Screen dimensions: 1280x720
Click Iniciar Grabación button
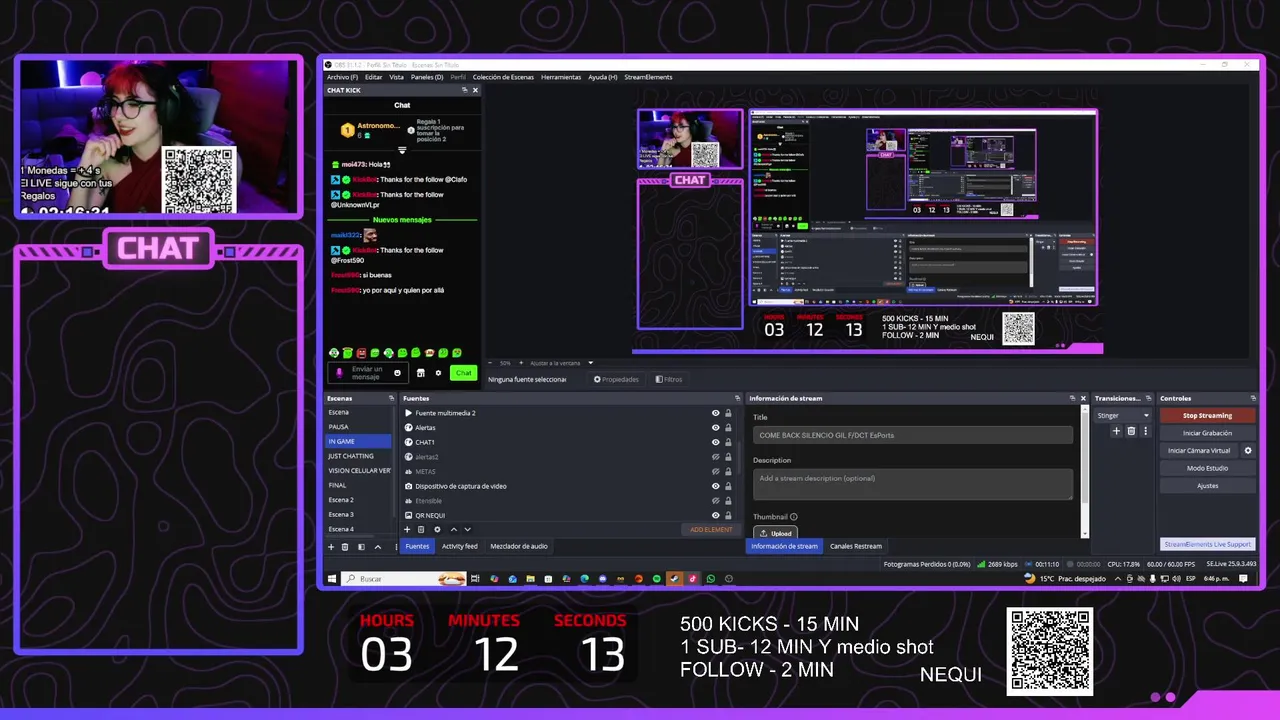[1207, 433]
